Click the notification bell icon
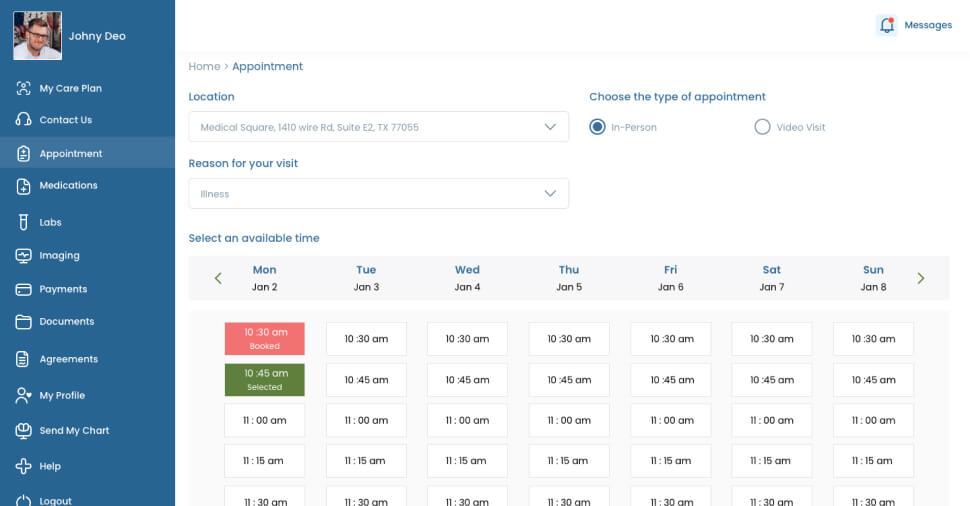The image size is (970, 506). [x=886, y=26]
